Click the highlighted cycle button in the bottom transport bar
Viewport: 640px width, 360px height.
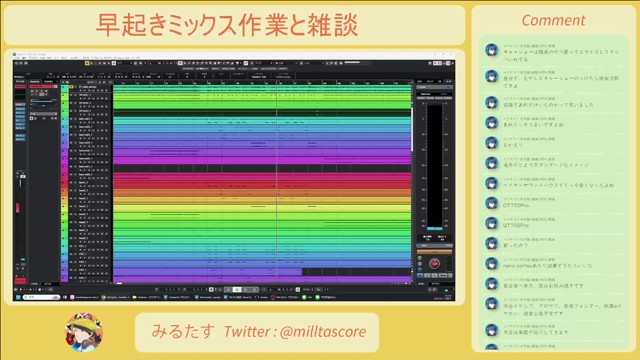tap(237, 289)
